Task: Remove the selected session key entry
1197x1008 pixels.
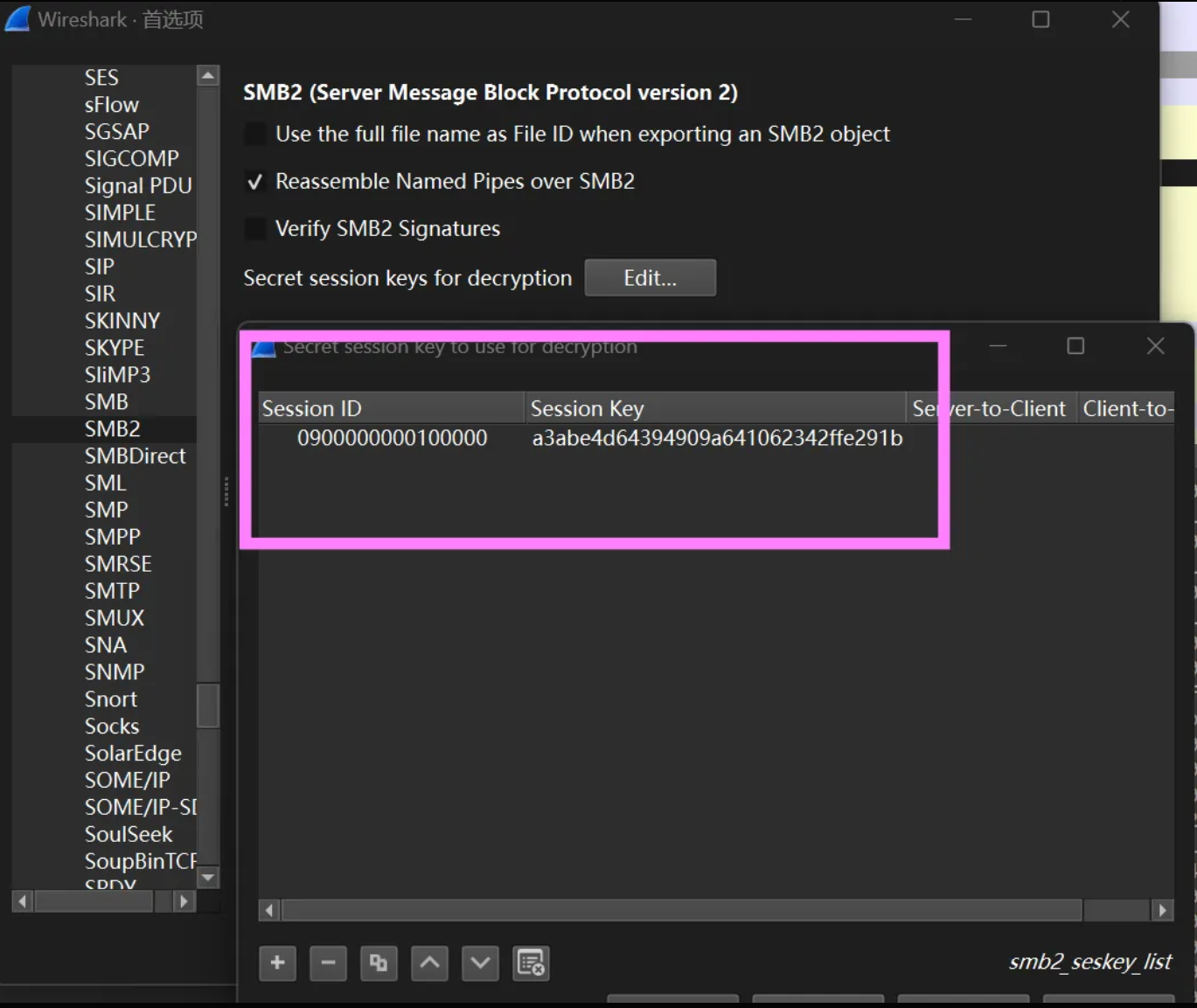Action: click(x=328, y=963)
